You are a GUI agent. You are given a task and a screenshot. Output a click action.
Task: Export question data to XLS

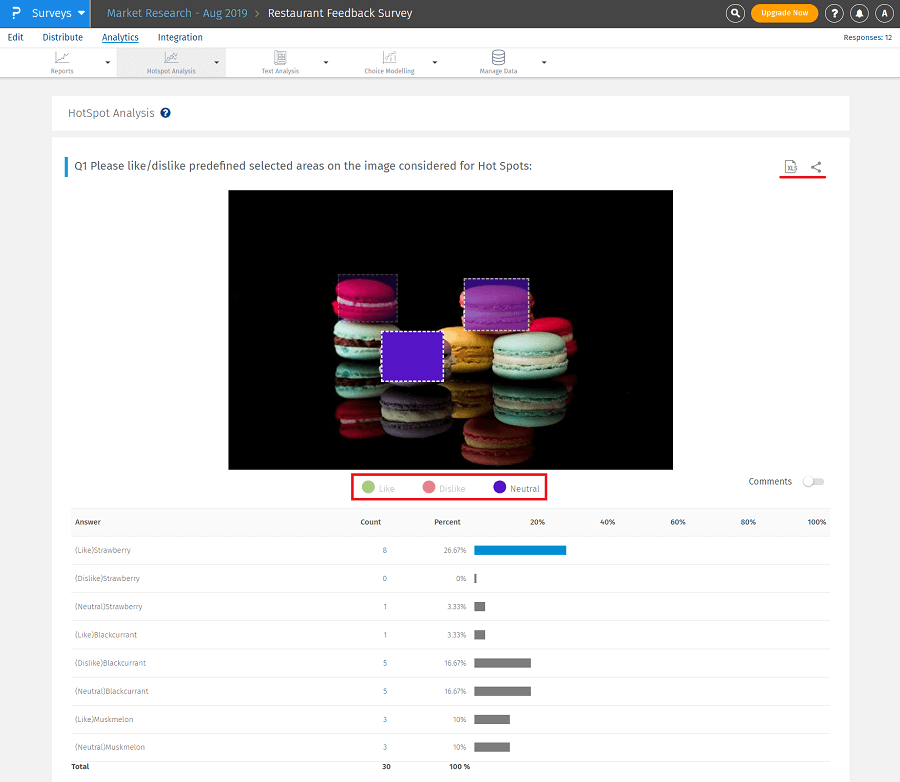[791, 167]
